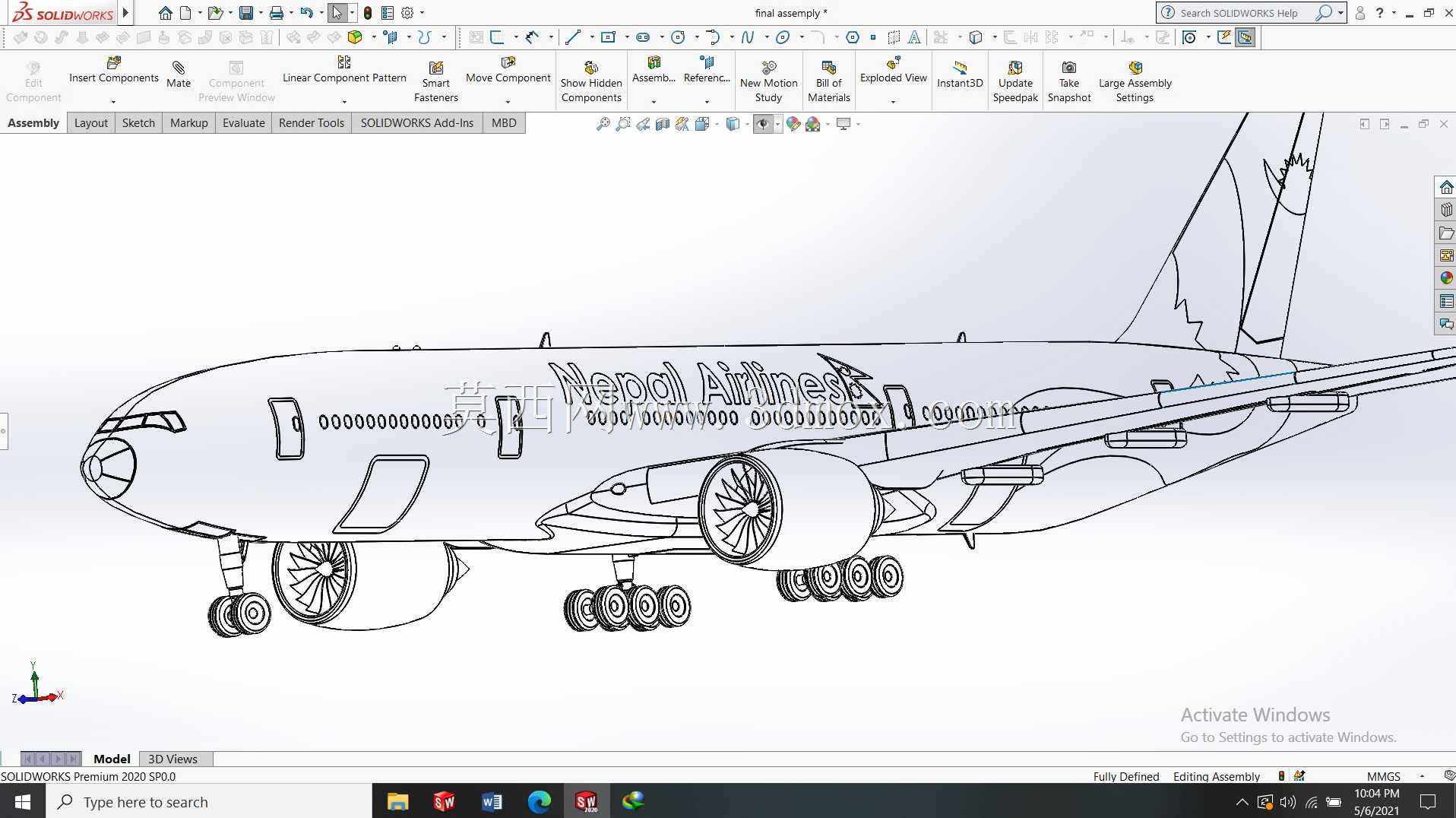The width and height of the screenshot is (1456, 818).
Task: Toggle the highlighted measure icon at the sketch toolbar end
Action: 1245,36
